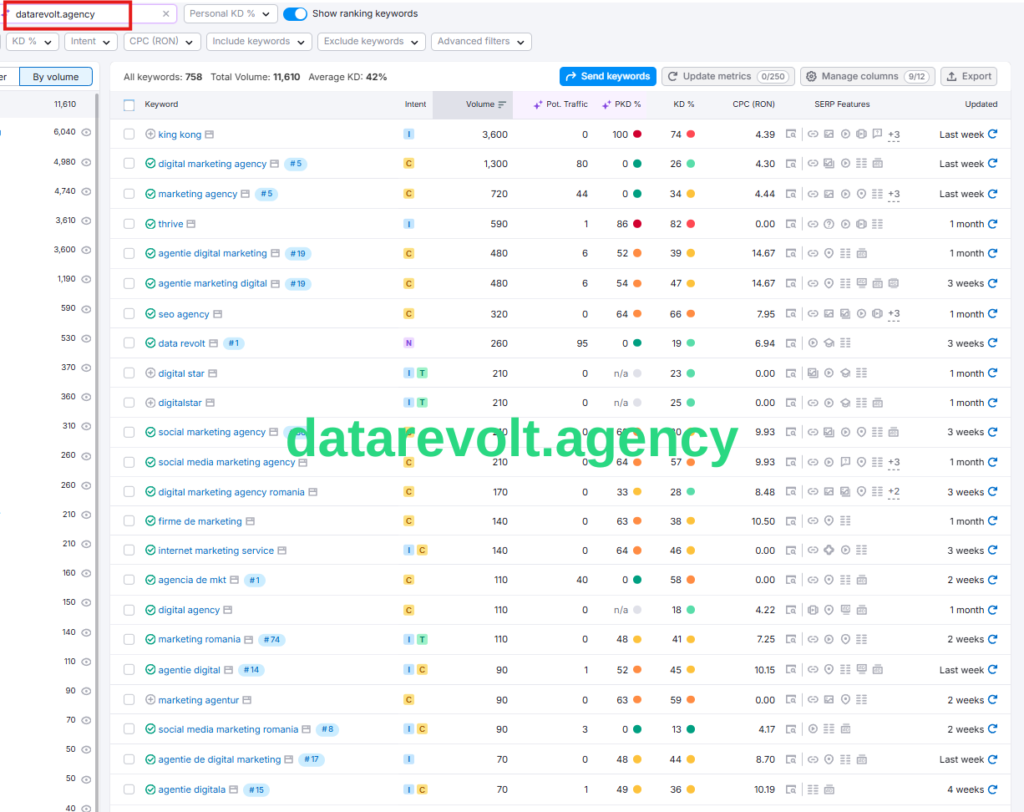Click the sort icon in Volume column header
The height and width of the screenshot is (812, 1024).
(502, 104)
